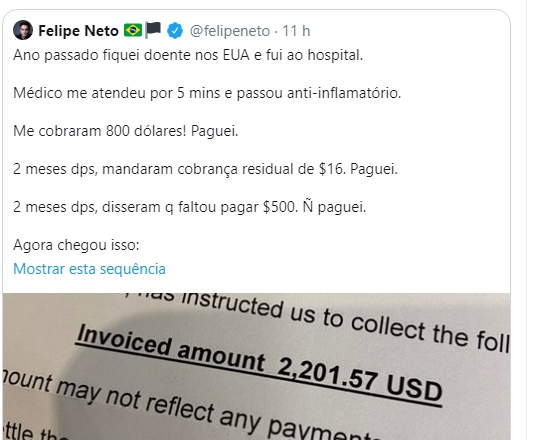Screen dimensions: 535x440
Task: Open the @felipeneto handle link
Action: (x=230, y=31)
